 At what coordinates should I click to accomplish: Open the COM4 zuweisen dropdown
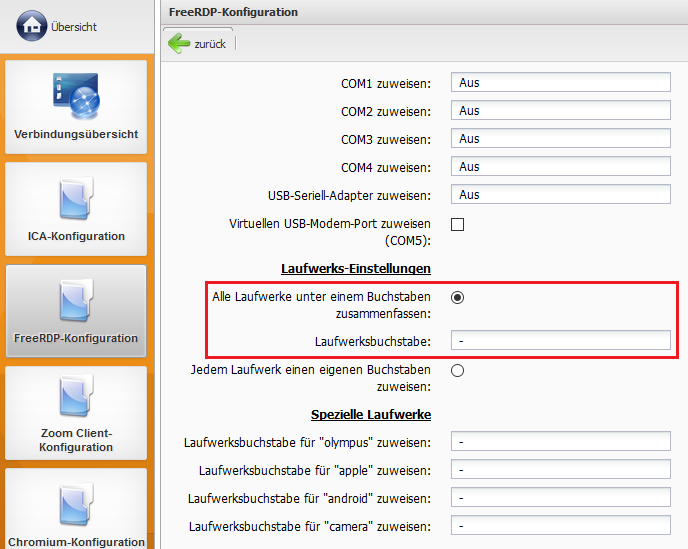tap(560, 167)
